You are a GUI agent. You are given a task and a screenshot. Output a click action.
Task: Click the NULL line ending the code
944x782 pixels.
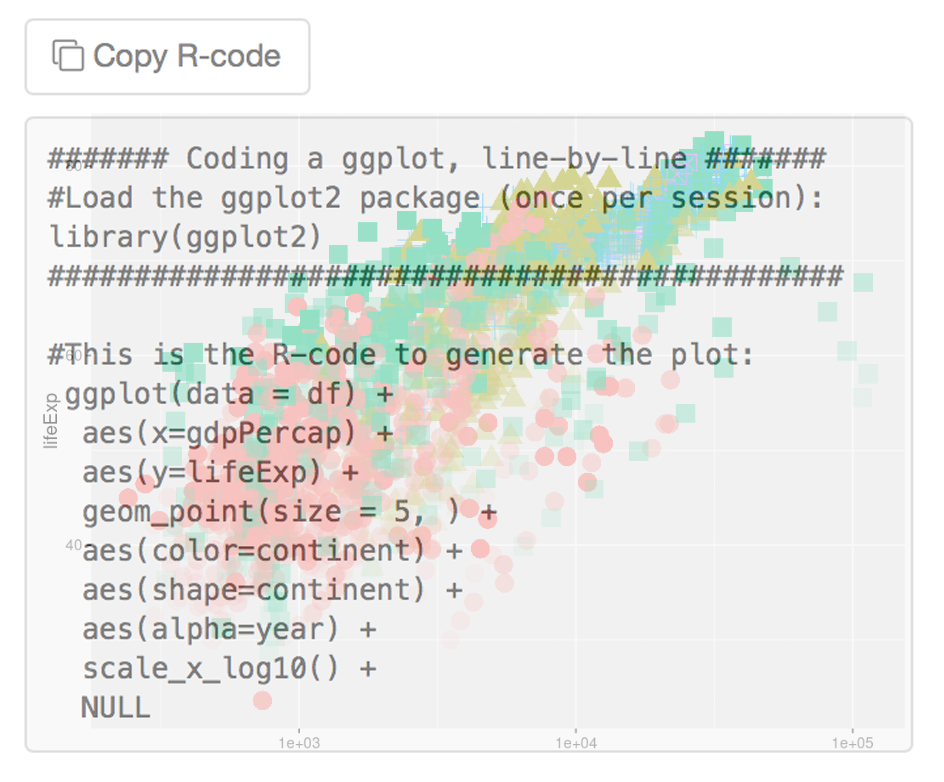click(x=116, y=708)
